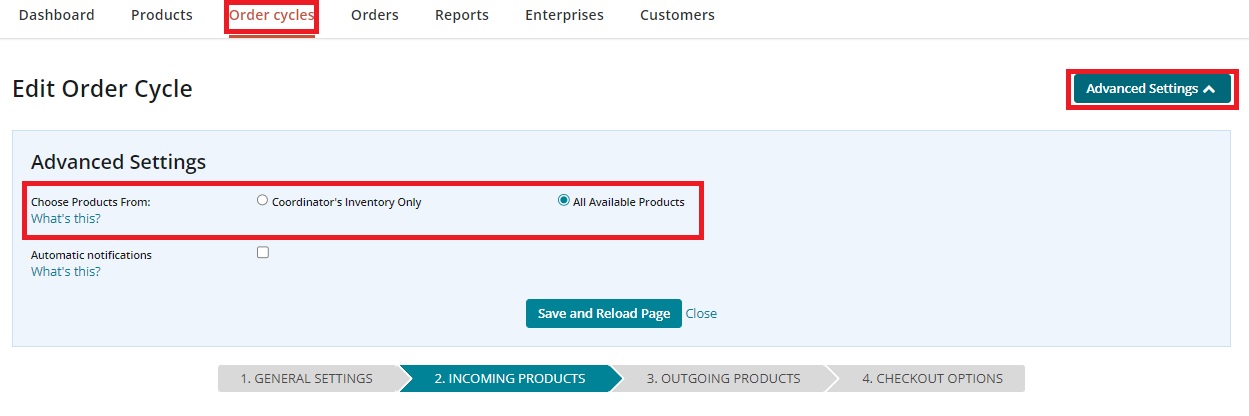Viewport: 1249px width, 416px height.
Task: Switch to the Enterprises menu
Action: 564,15
